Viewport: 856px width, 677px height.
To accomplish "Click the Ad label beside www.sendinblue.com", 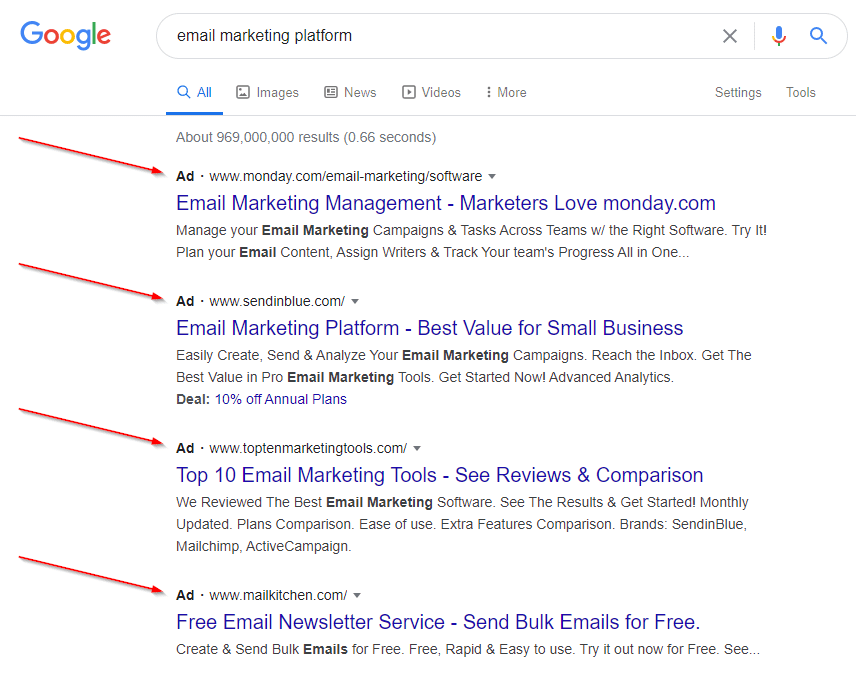I will tap(185, 301).
